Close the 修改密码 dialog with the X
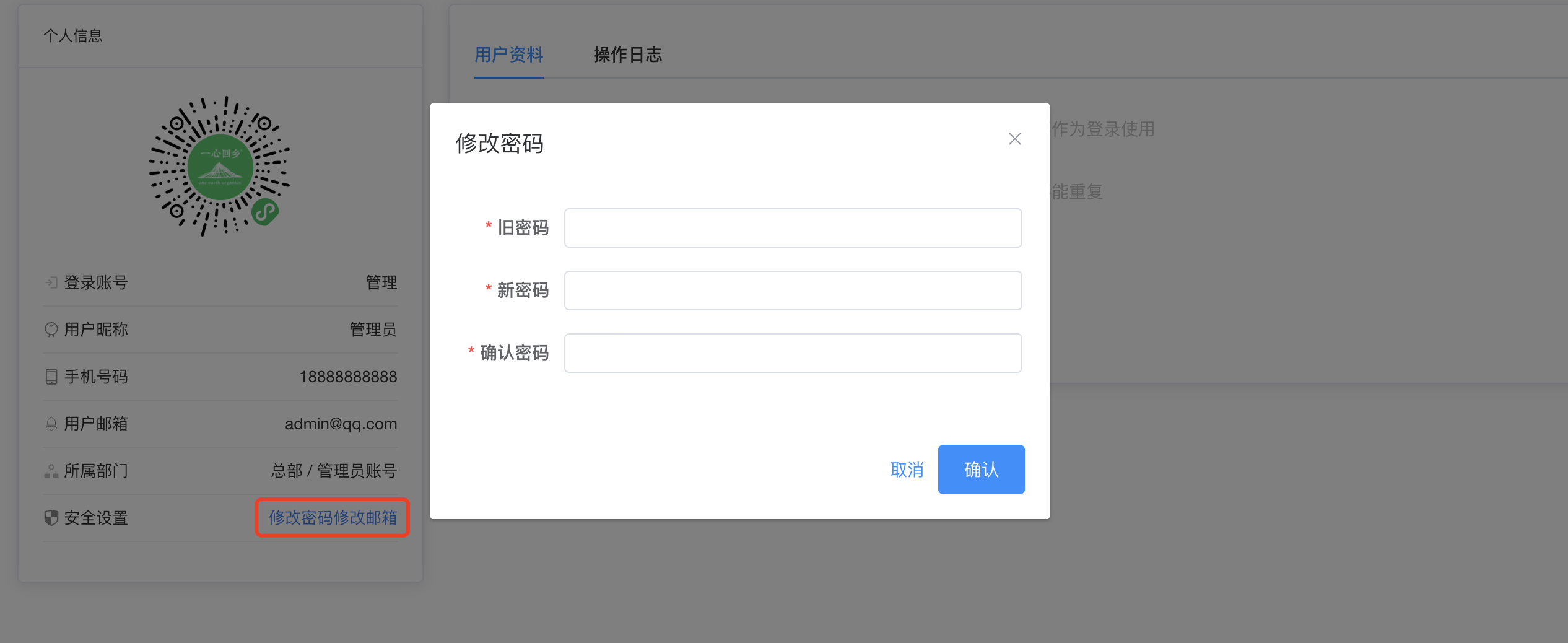The height and width of the screenshot is (643, 1568). coord(1014,139)
